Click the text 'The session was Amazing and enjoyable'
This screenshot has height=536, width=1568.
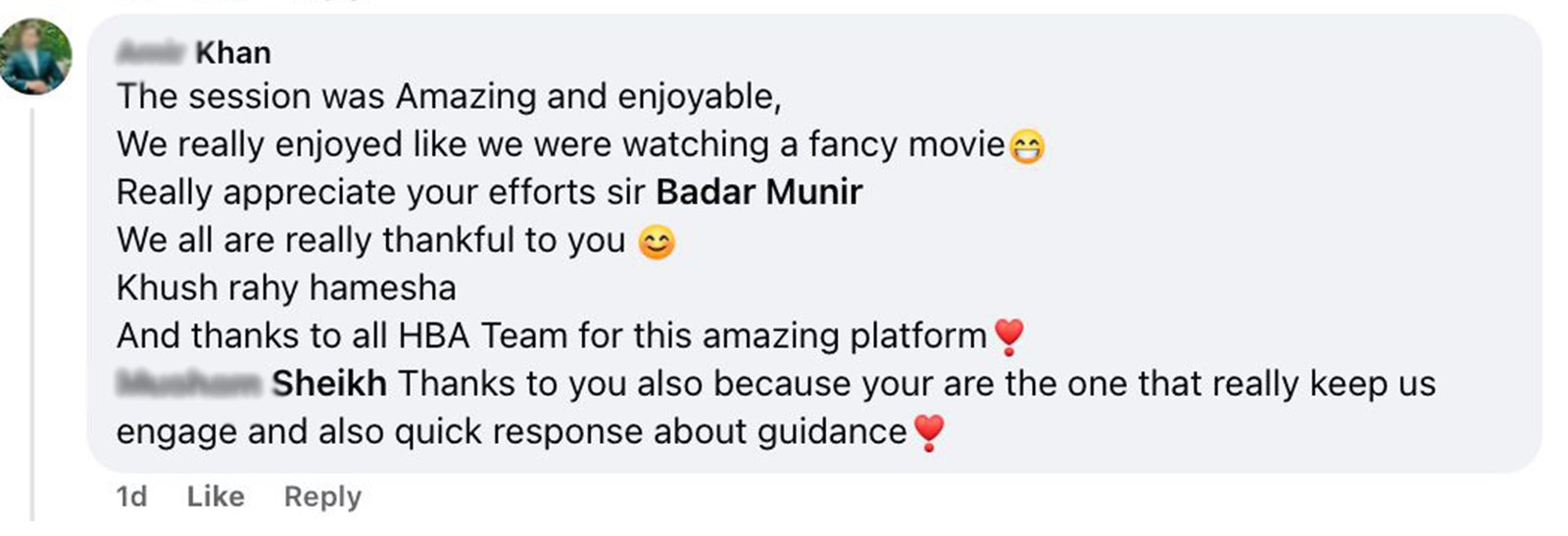448,97
